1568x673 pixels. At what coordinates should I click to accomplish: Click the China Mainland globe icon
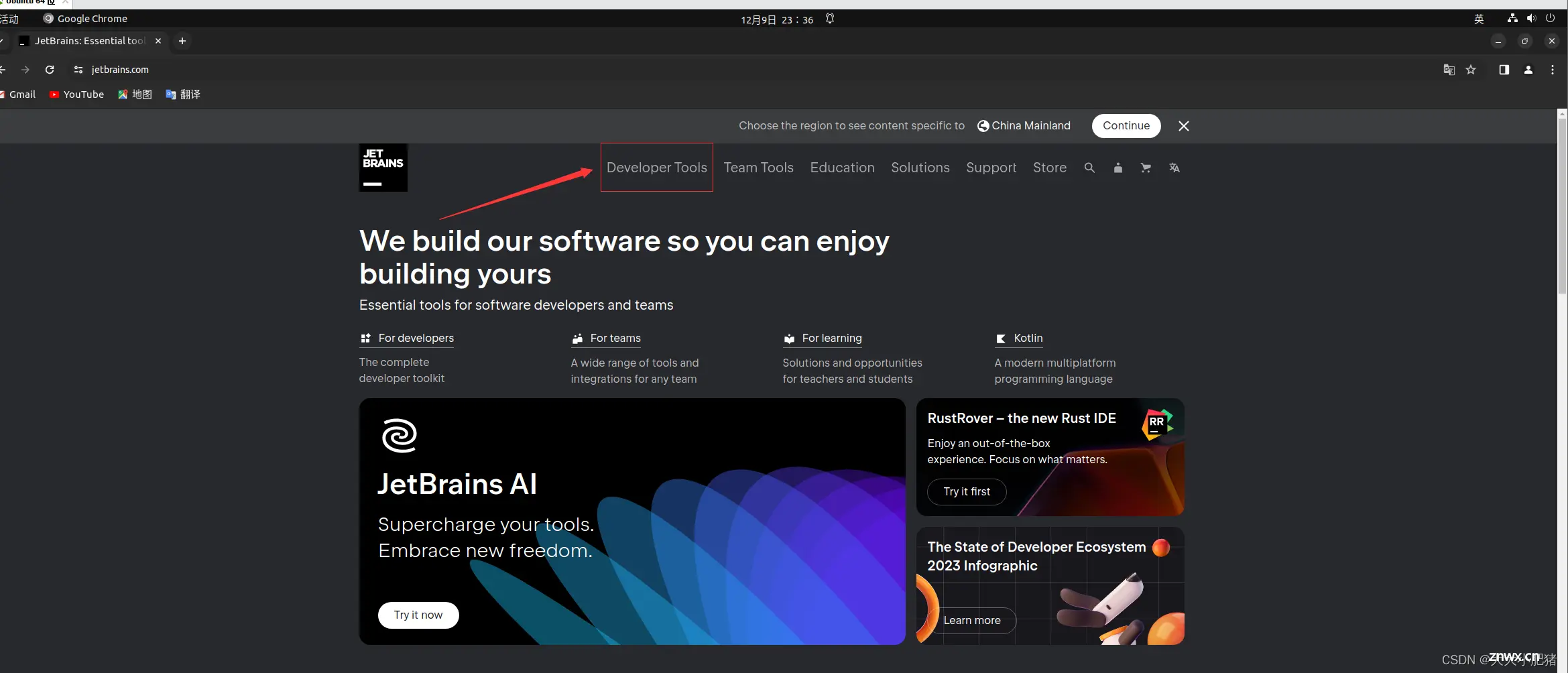pos(983,126)
